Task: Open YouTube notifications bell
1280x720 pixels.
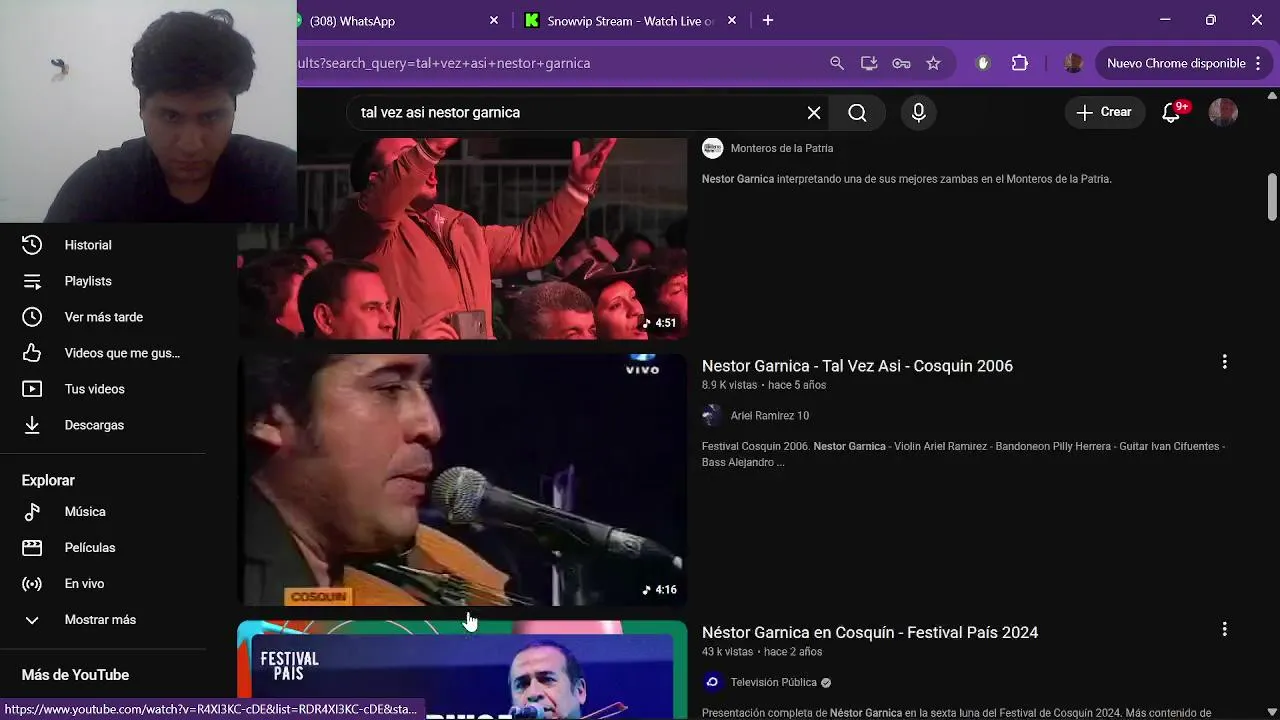Action: coord(1172,112)
